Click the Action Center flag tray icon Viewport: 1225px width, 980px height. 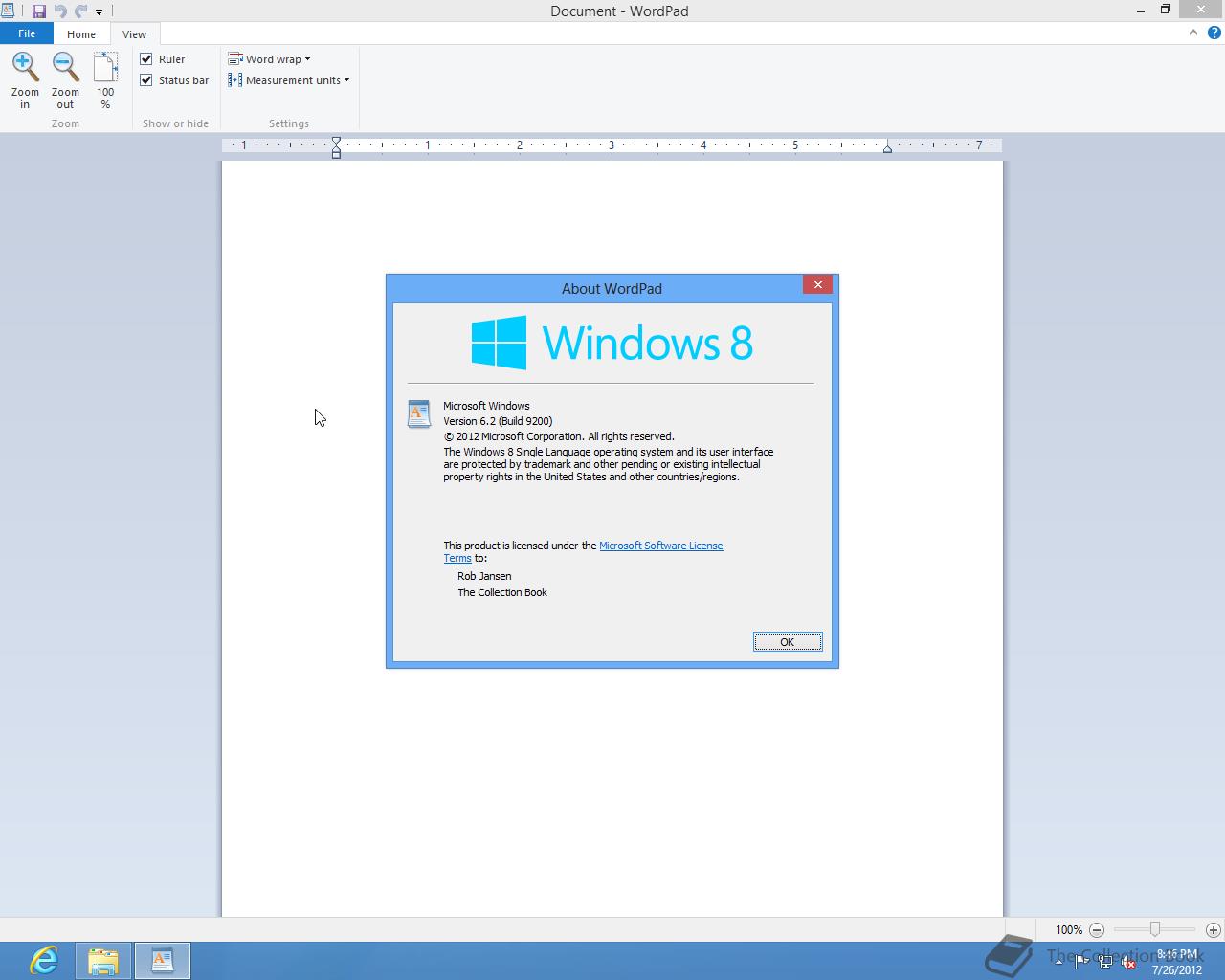(1081, 963)
